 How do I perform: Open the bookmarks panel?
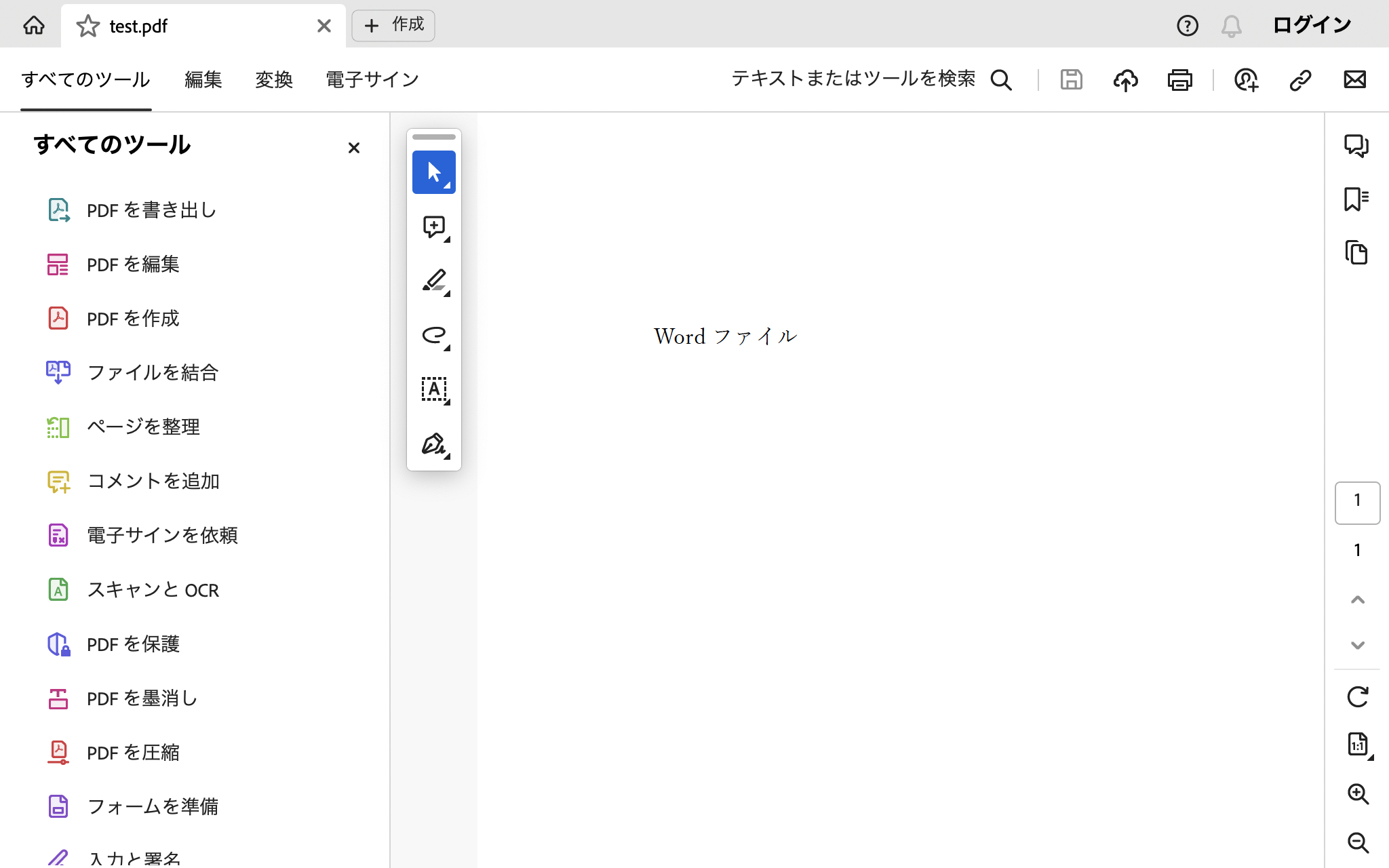click(1356, 199)
